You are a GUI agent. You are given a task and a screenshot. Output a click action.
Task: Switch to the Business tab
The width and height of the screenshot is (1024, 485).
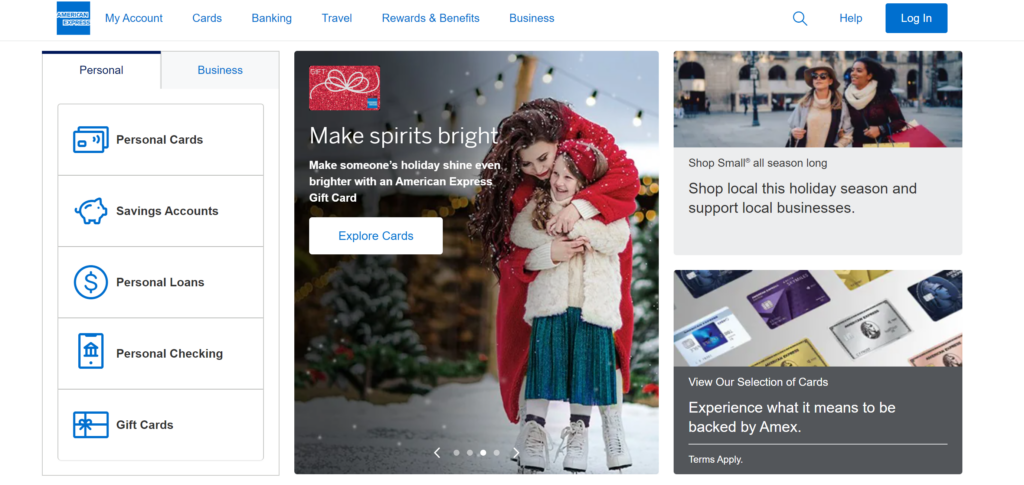coord(220,70)
